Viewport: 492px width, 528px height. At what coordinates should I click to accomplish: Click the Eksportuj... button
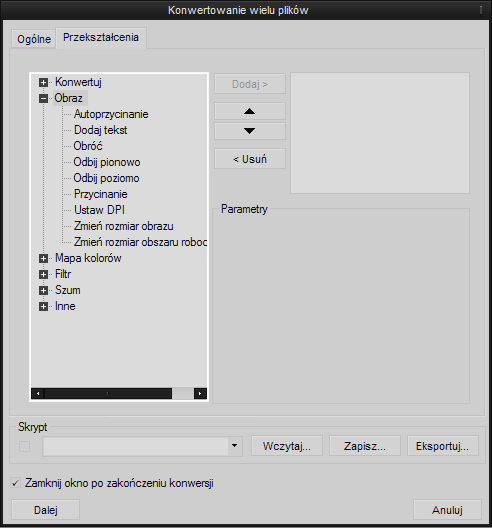442,446
